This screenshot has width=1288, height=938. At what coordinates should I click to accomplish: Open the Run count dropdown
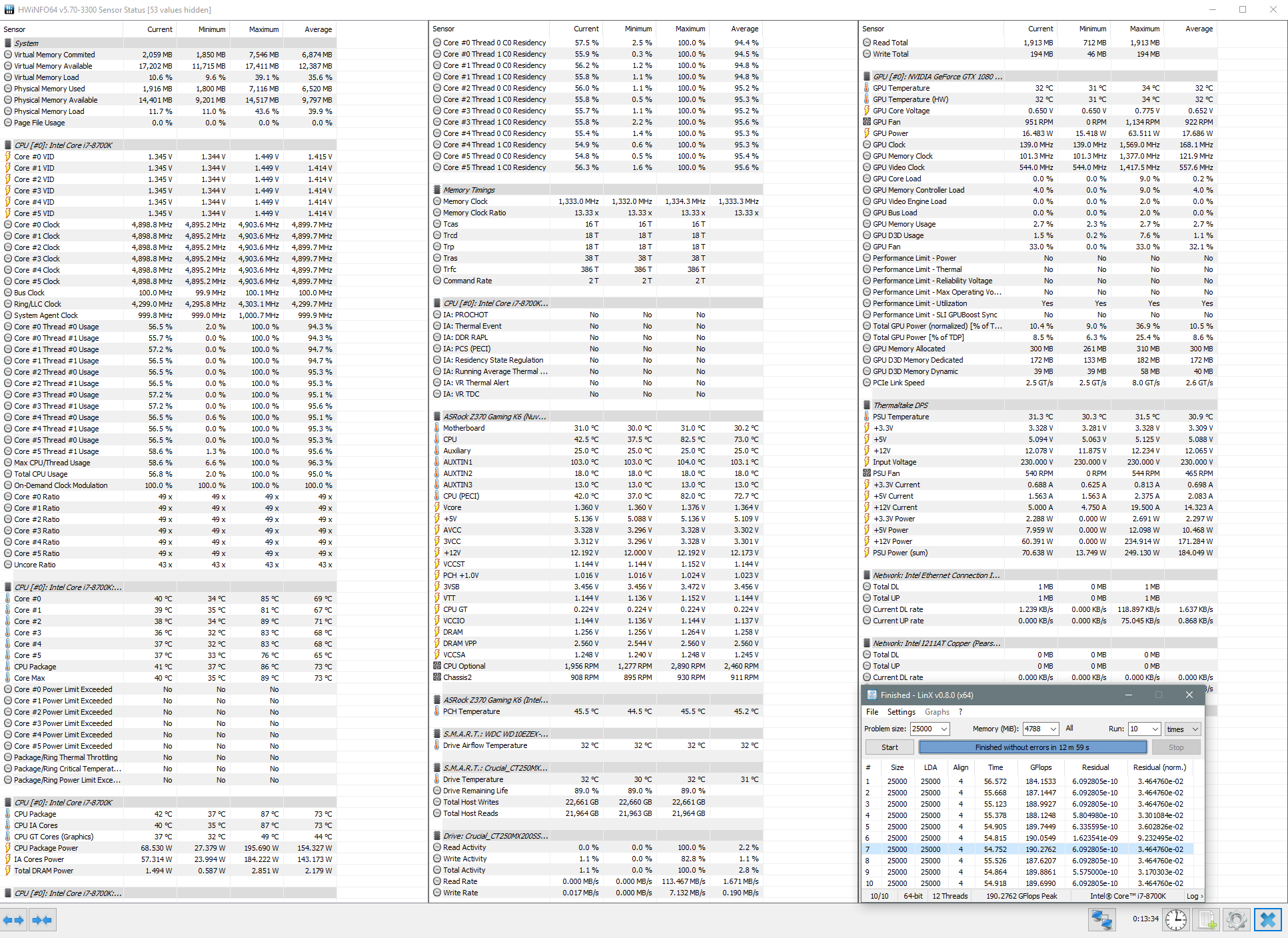point(1155,729)
